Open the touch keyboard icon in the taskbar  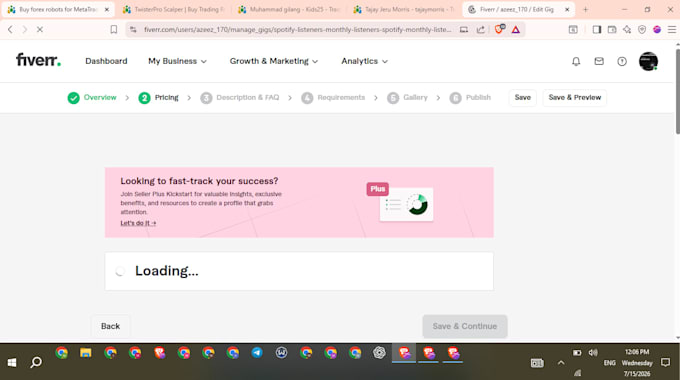(x=537, y=363)
